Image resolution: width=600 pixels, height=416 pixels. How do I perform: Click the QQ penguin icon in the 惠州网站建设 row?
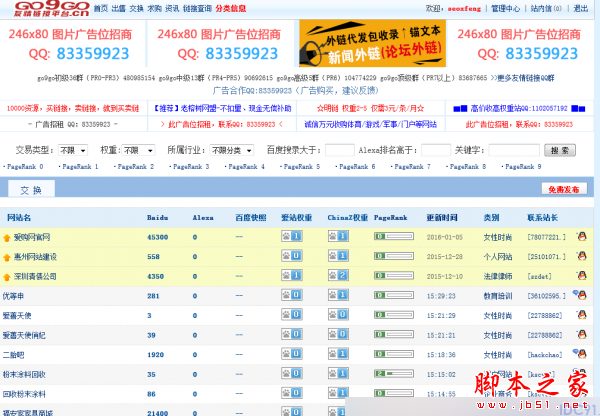pyautogui.click(x=582, y=256)
